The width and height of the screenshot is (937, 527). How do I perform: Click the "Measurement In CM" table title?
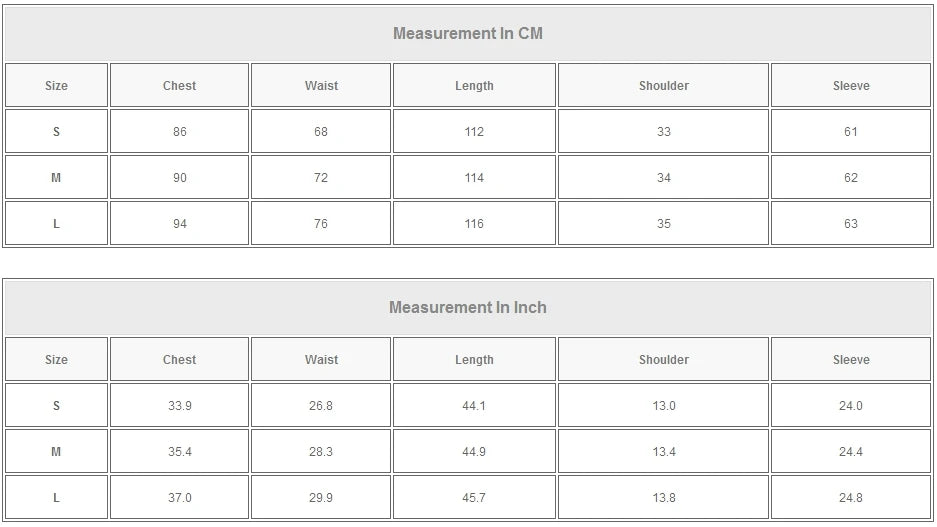(467, 33)
